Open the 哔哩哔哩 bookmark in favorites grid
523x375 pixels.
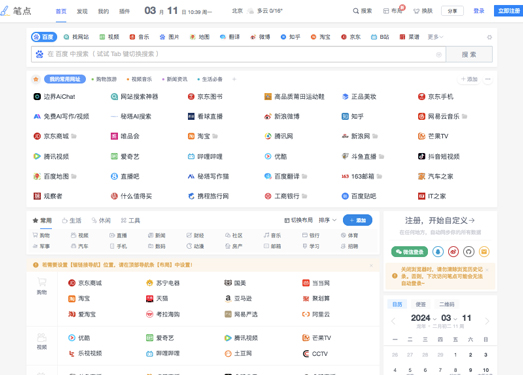[205, 156]
